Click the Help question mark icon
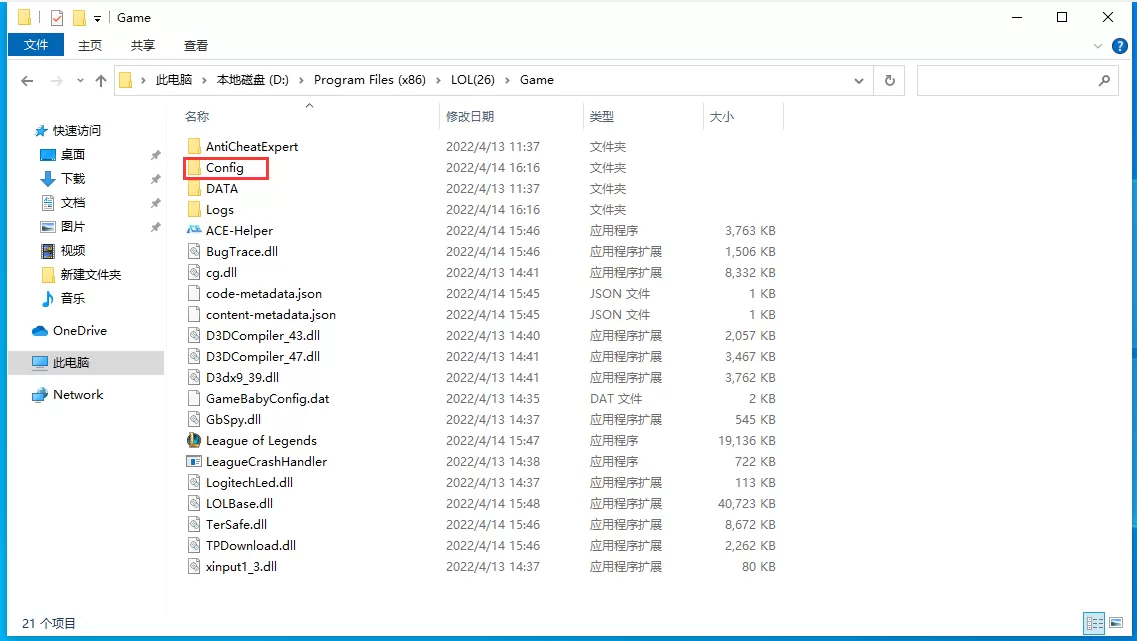Screen dimensions: 1137x641 [1121, 45]
